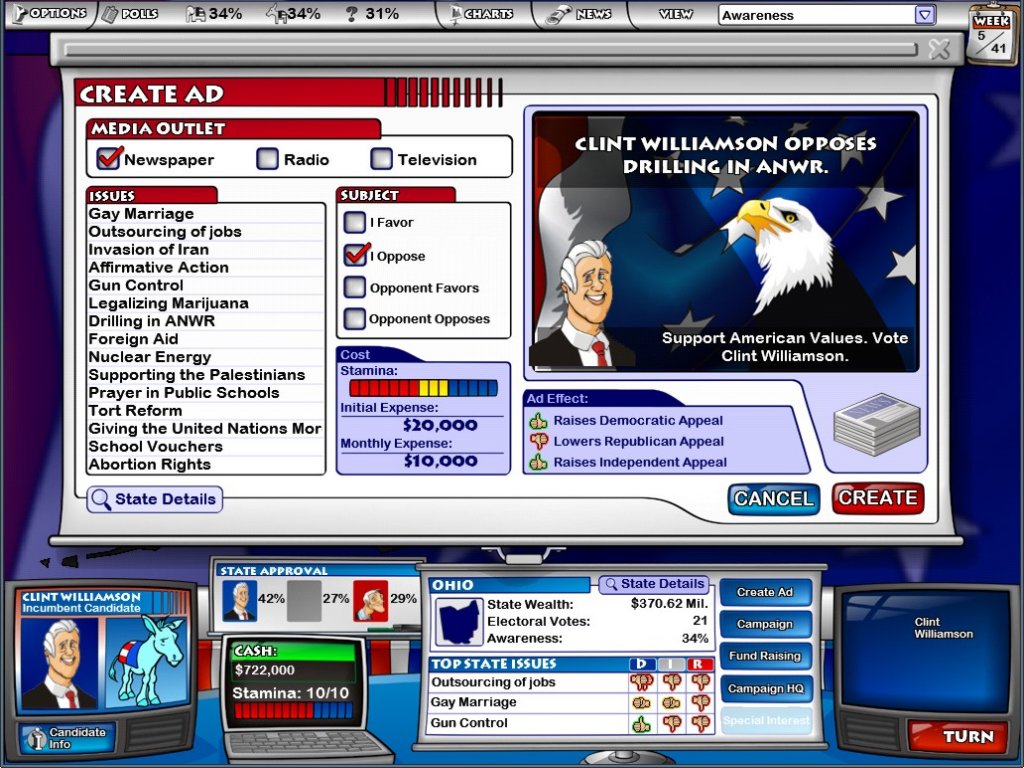Image resolution: width=1024 pixels, height=768 pixels.
Task: Enable the Radio media outlet checkbox
Action: (268, 159)
